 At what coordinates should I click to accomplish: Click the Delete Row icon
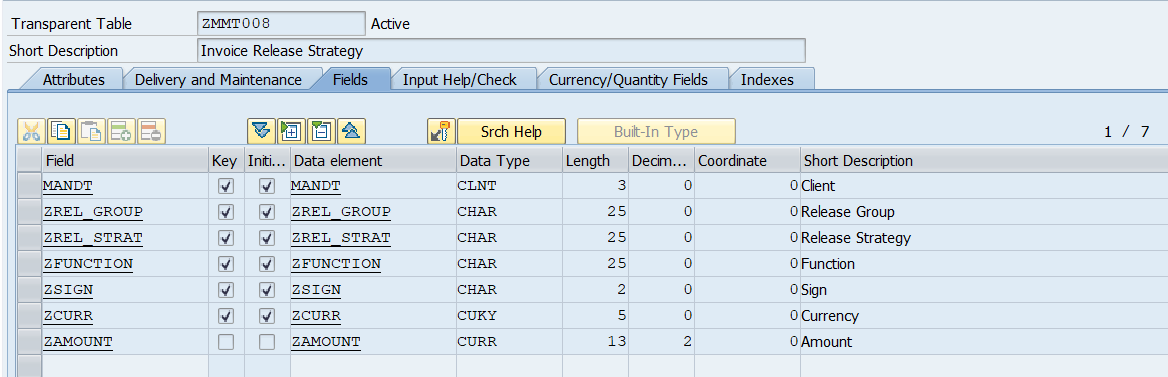click(x=150, y=132)
